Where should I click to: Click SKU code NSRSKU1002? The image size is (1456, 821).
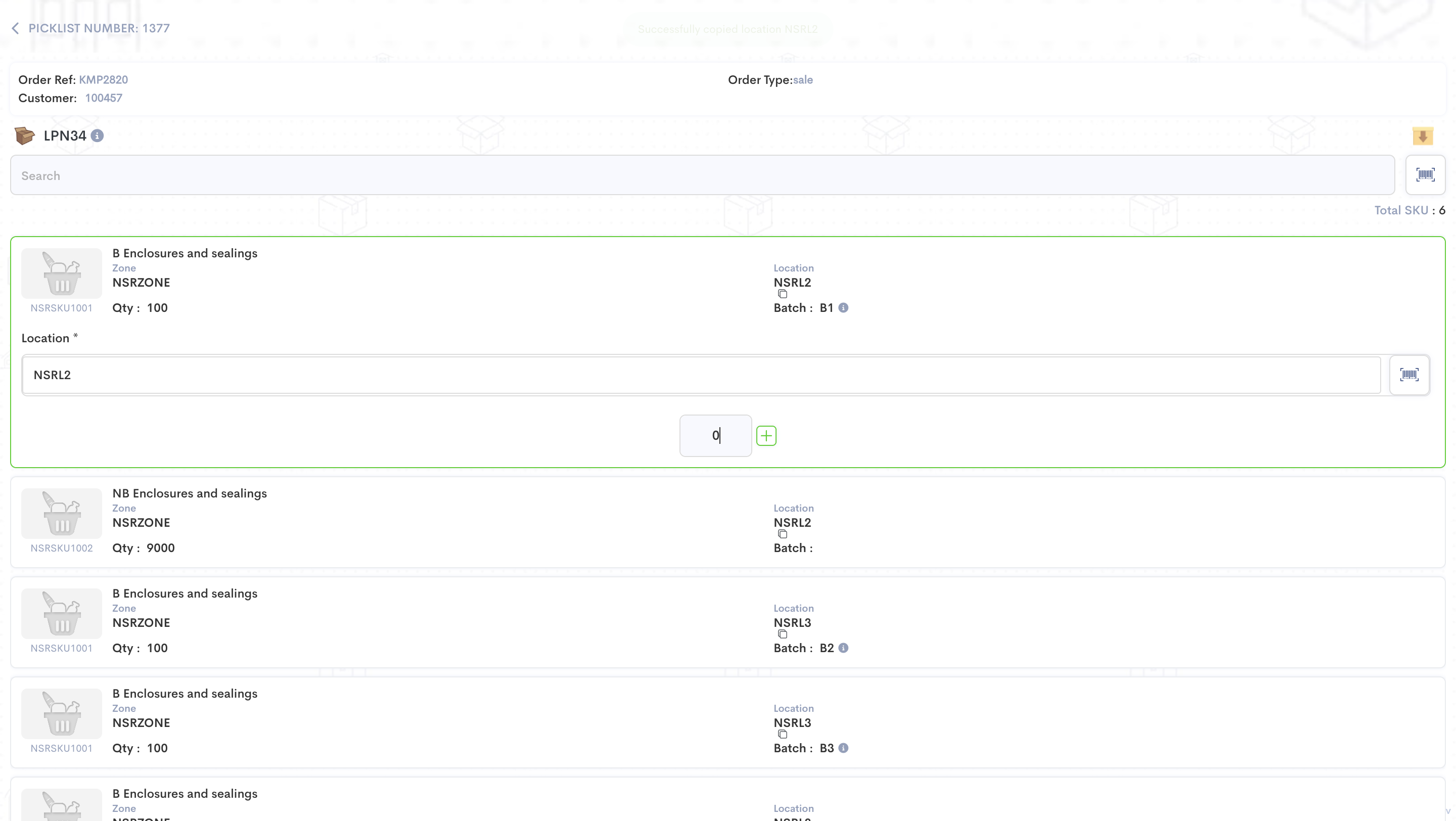(x=62, y=548)
